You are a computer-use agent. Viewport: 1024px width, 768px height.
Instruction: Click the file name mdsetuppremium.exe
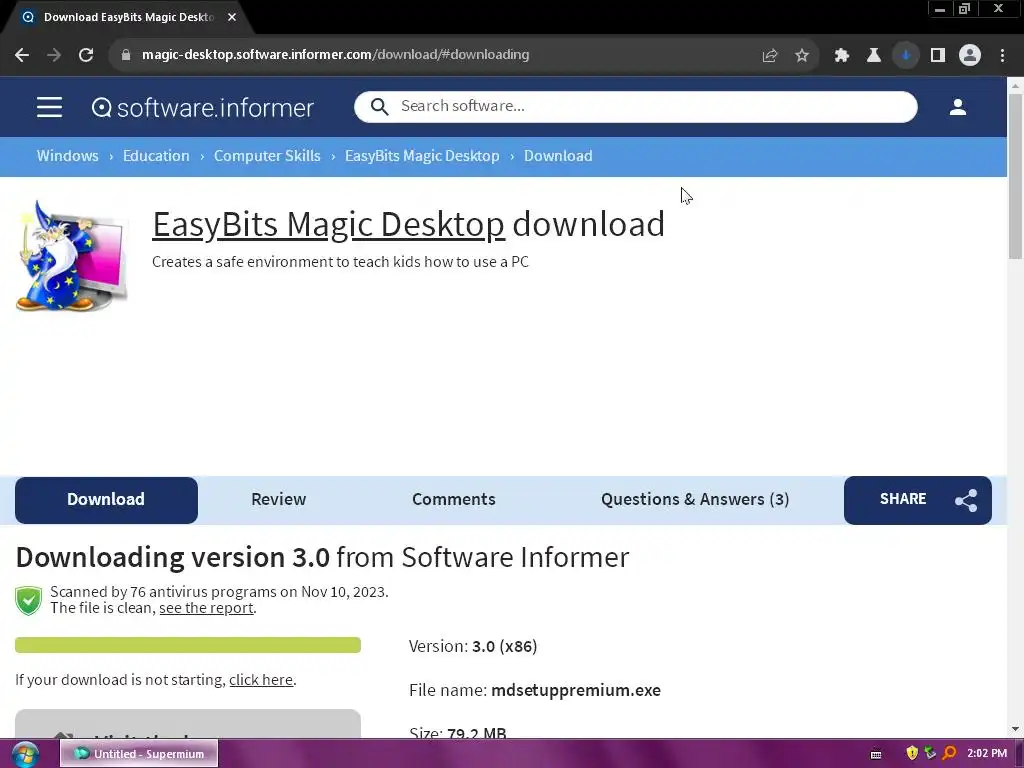click(576, 690)
